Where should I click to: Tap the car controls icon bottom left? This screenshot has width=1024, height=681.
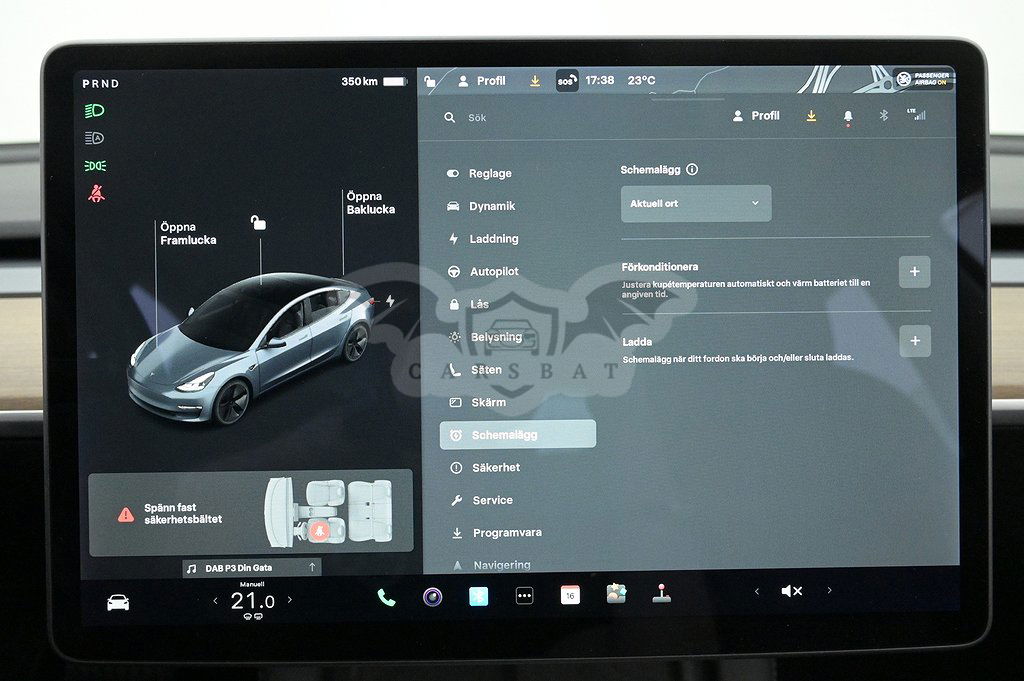point(118,602)
